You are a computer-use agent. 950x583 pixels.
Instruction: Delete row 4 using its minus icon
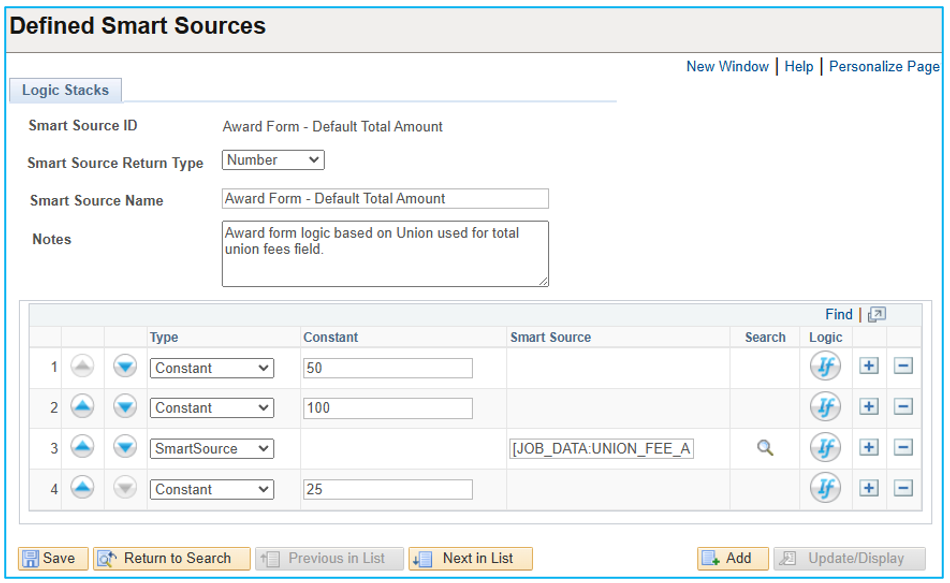coord(904,488)
